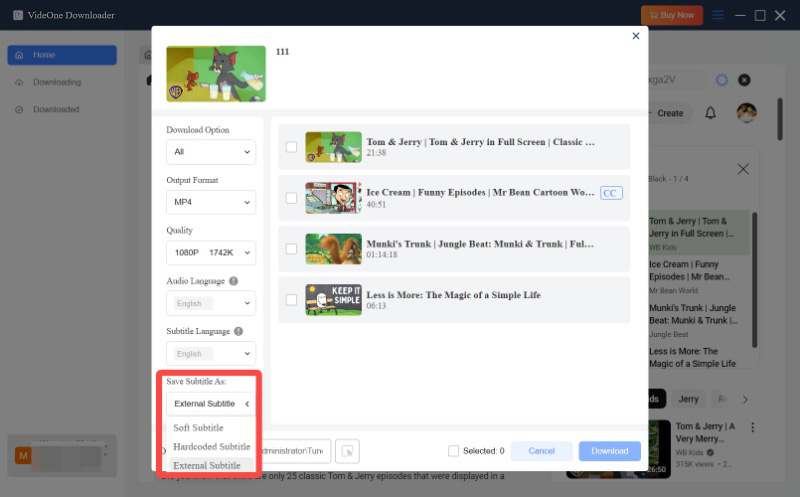The width and height of the screenshot is (800, 497).
Task: Open the Download Option dropdown
Action: click(x=211, y=152)
